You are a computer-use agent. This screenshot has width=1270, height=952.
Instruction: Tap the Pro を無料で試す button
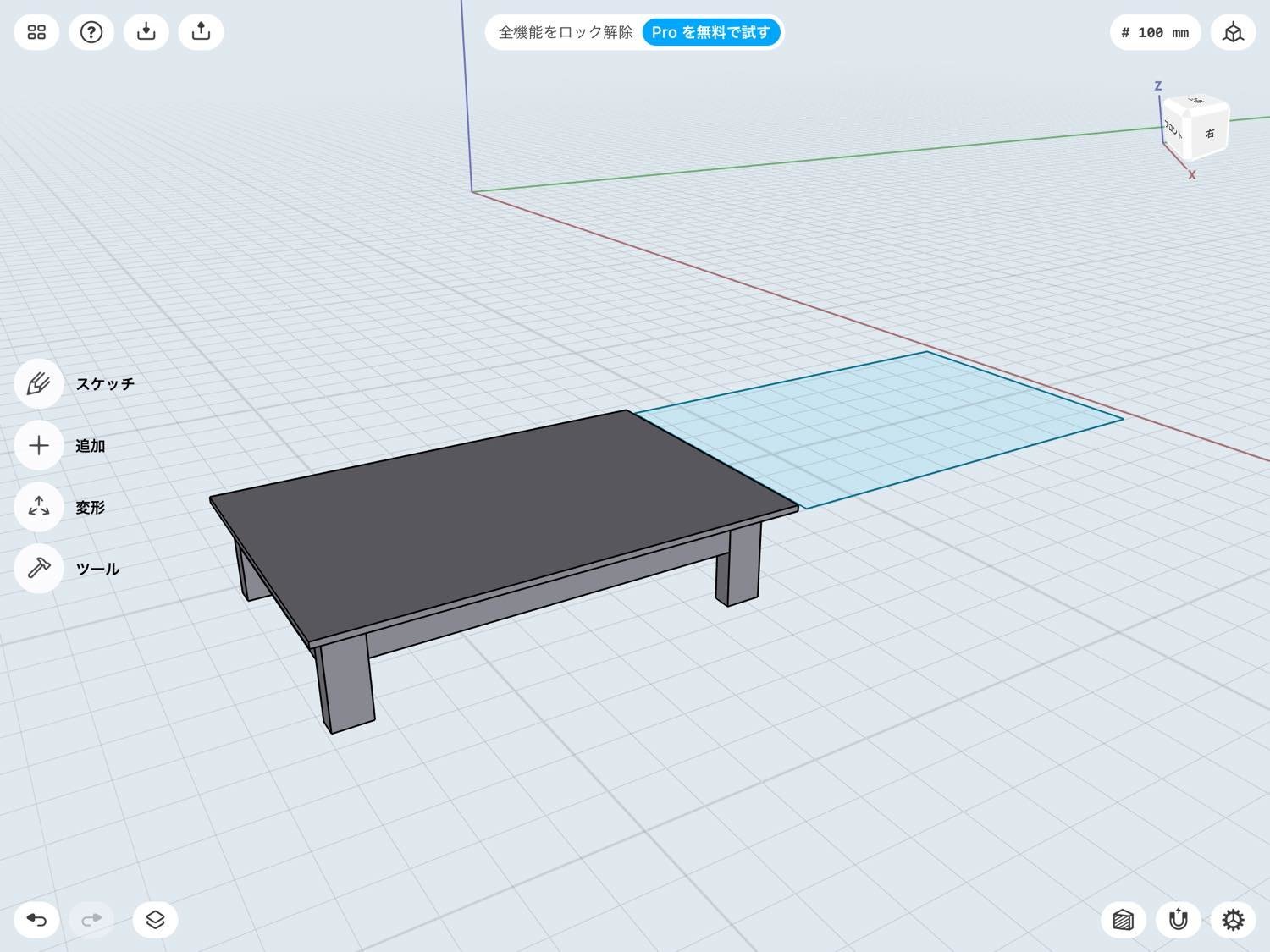coord(711,32)
